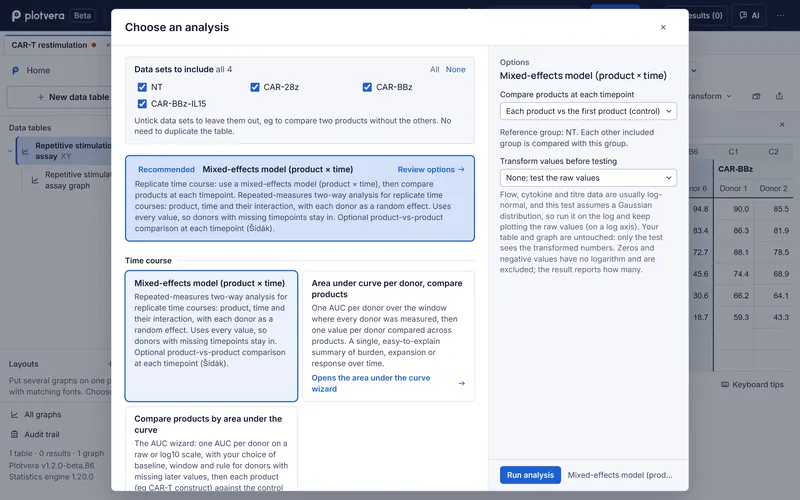
Task: Click the keyboard icon beside Keyboard tips
Action: pos(725,385)
